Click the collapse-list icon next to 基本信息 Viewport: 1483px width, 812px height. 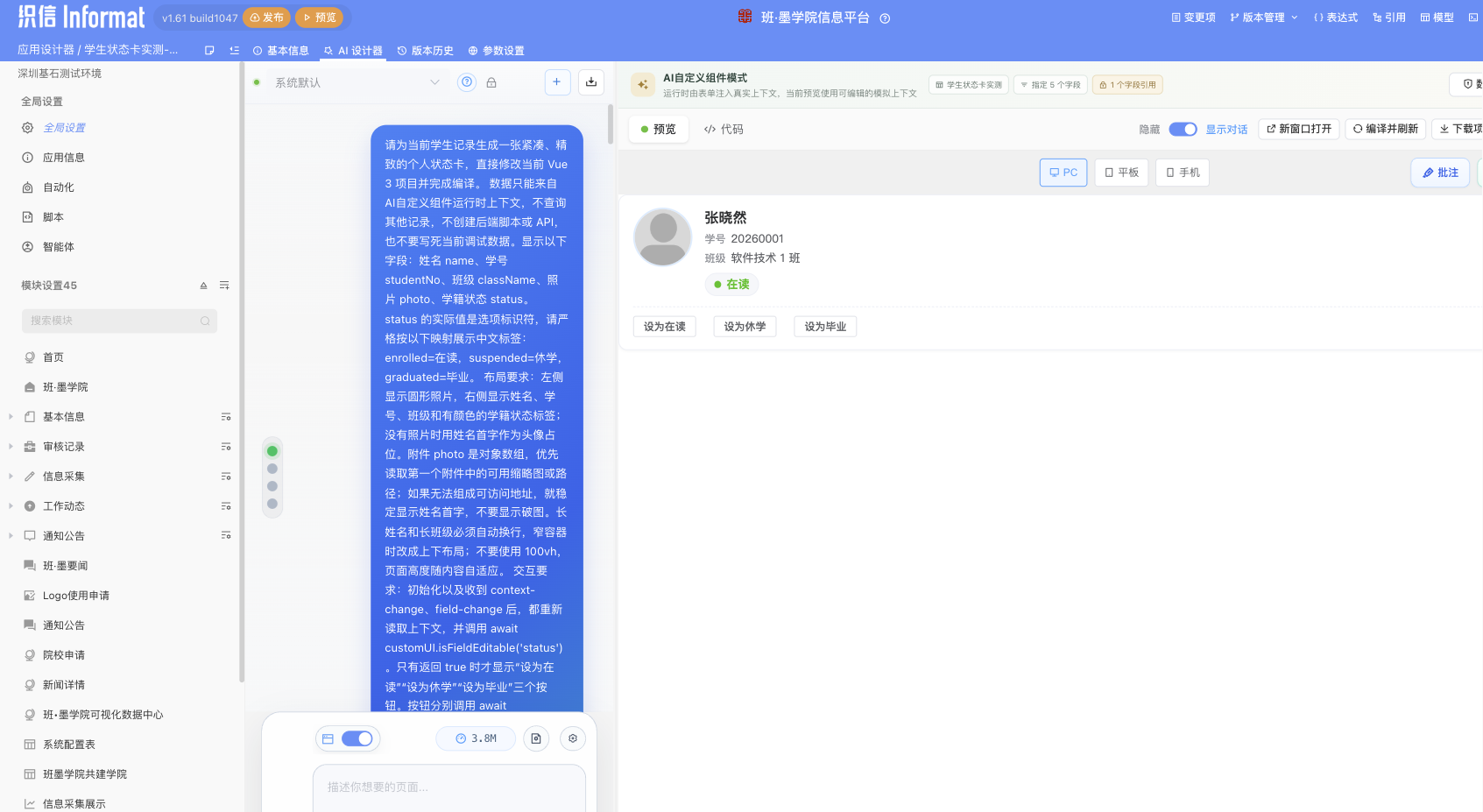(x=234, y=51)
